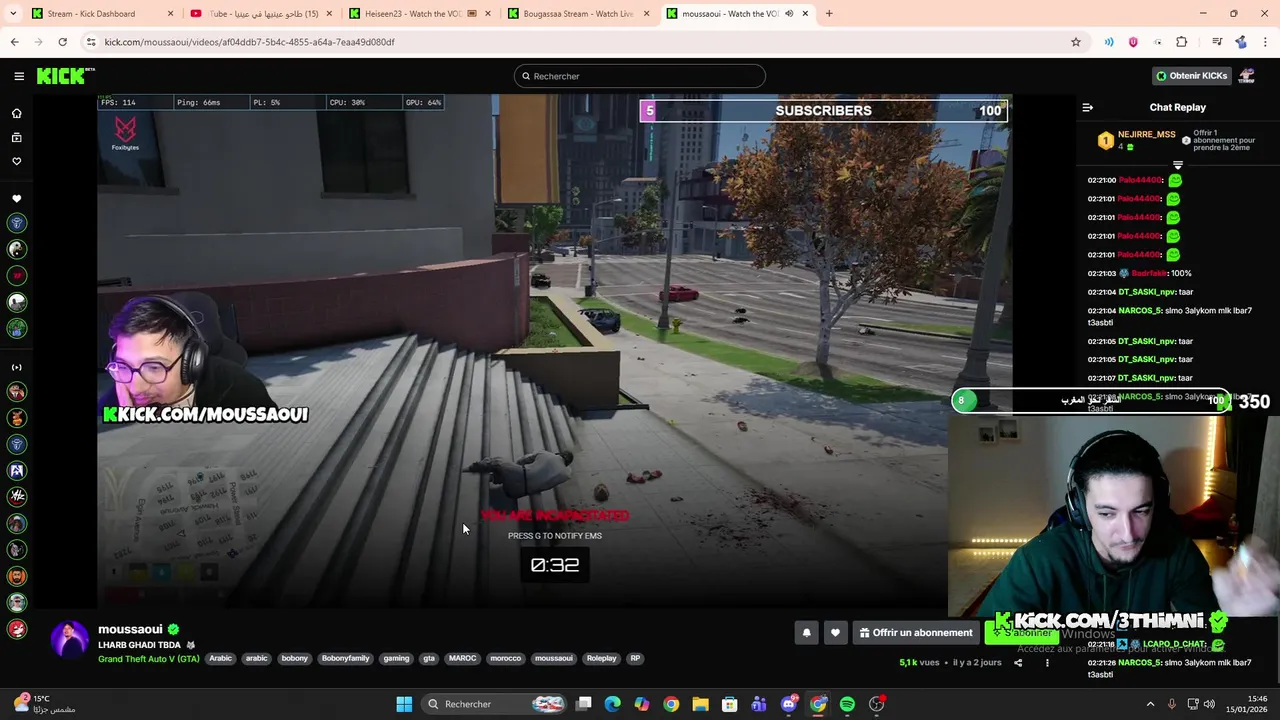This screenshot has width=1280, height=720.
Task: Click the heart follow button under the video
Action: tap(835, 632)
